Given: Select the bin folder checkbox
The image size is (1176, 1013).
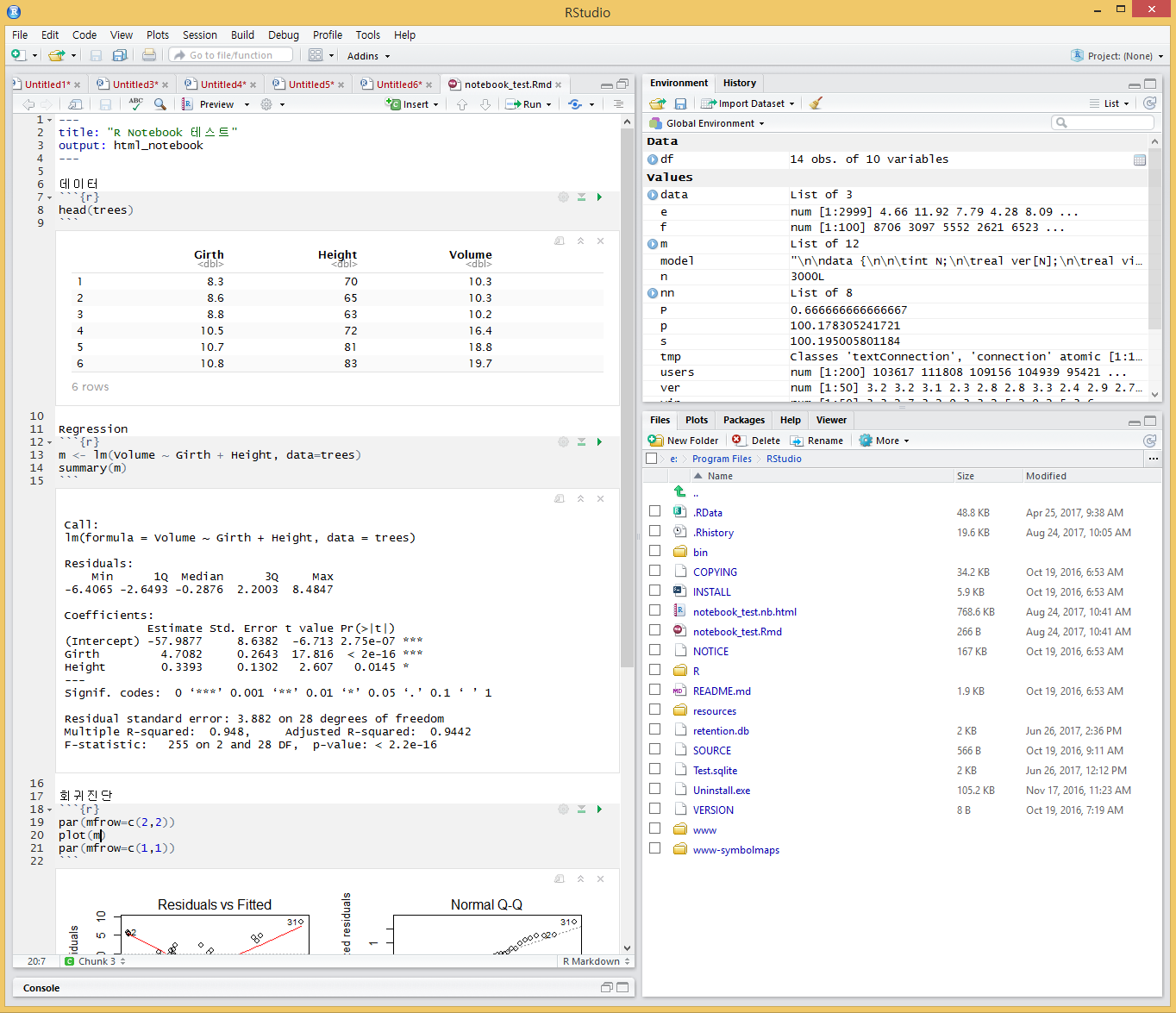Looking at the screenshot, I should coord(655,551).
